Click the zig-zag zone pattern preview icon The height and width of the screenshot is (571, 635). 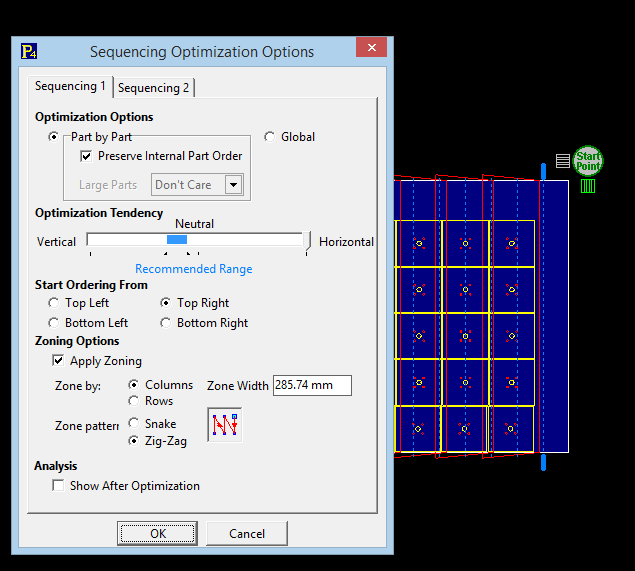(x=225, y=425)
